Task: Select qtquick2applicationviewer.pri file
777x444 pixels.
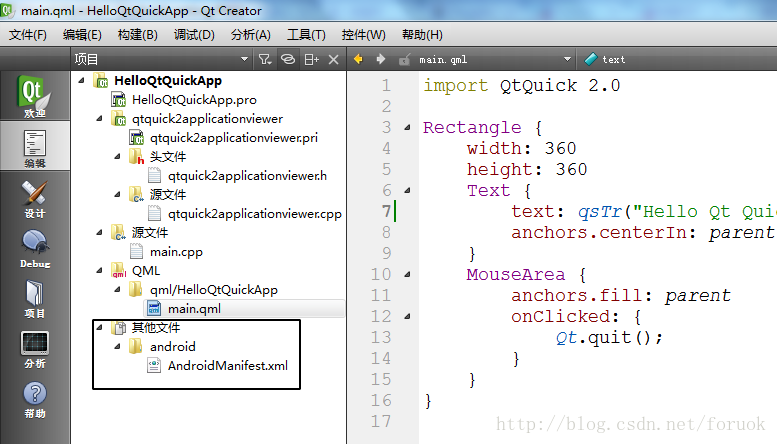Action: pyautogui.click(x=234, y=138)
